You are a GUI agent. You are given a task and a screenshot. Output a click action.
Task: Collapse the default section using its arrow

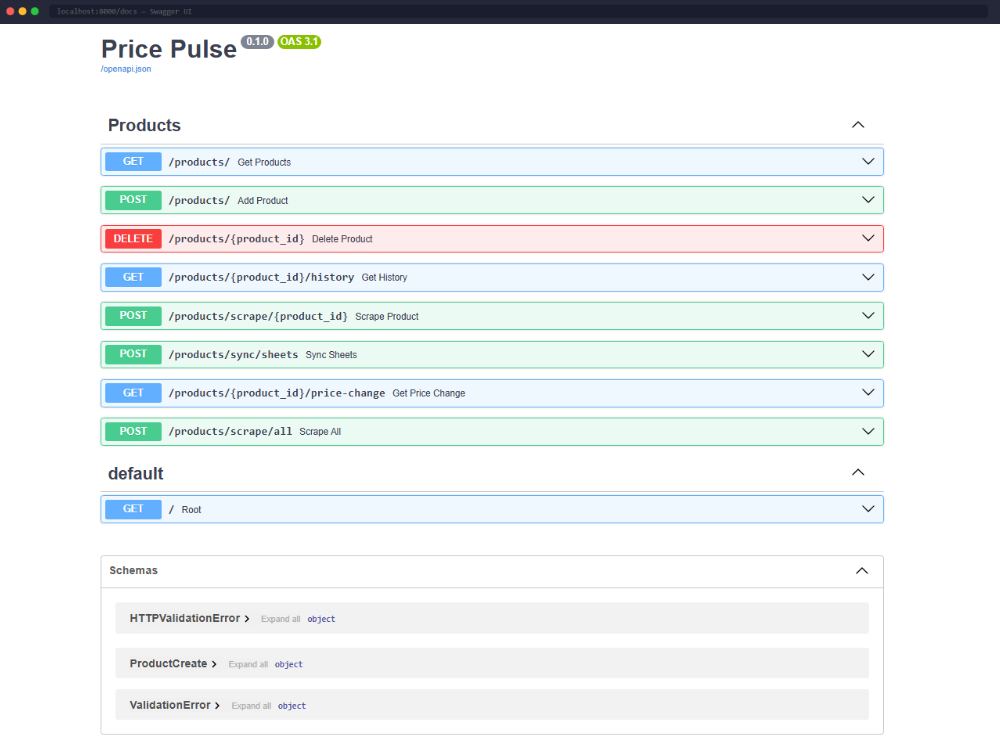(x=857, y=472)
